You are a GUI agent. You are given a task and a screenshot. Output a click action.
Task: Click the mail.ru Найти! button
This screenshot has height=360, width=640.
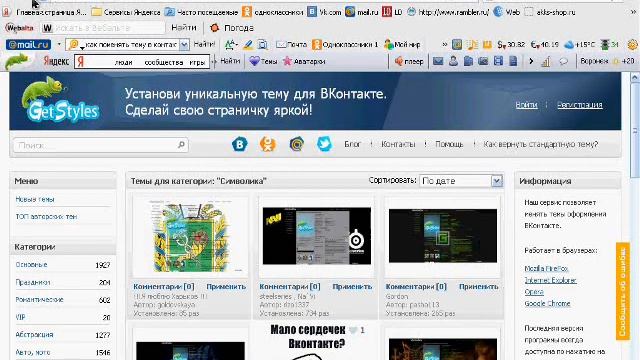(204, 44)
